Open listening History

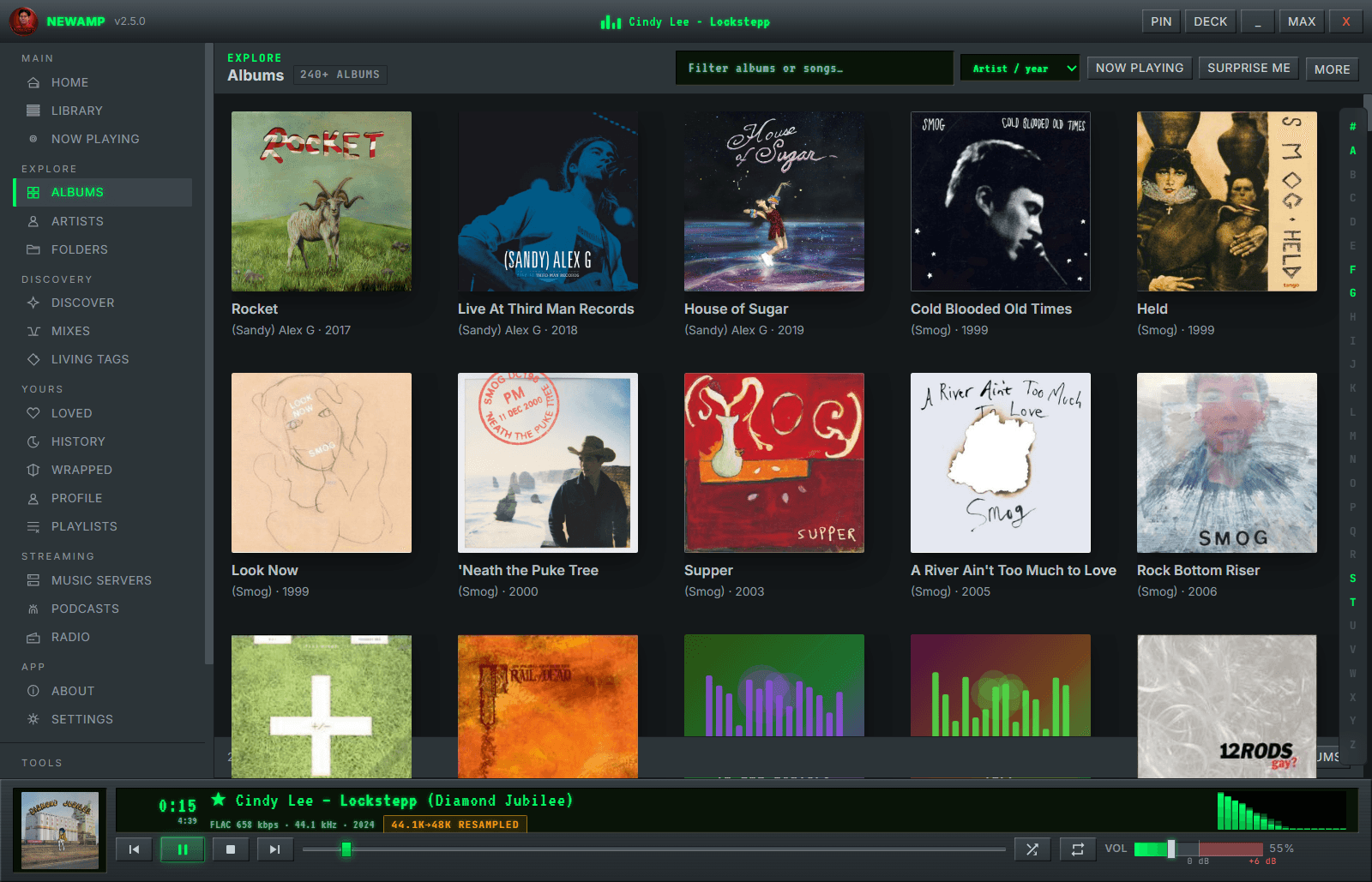102,441
